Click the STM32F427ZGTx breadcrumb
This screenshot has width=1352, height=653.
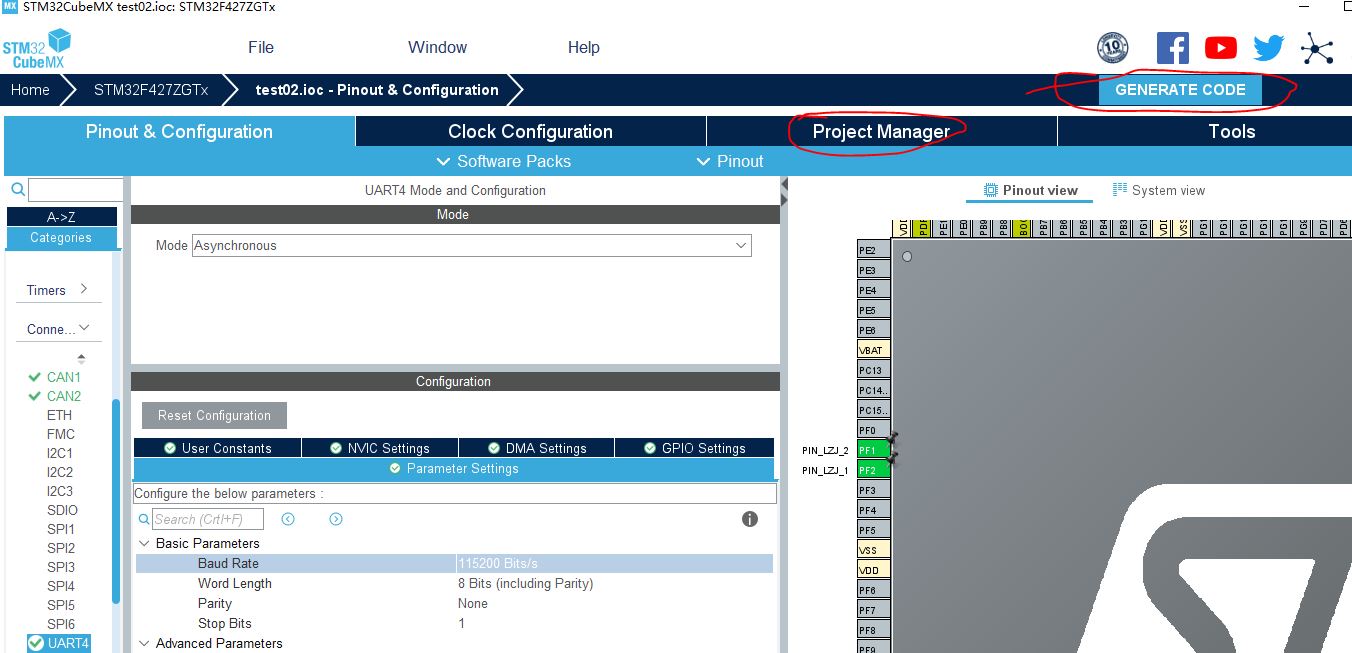[151, 89]
